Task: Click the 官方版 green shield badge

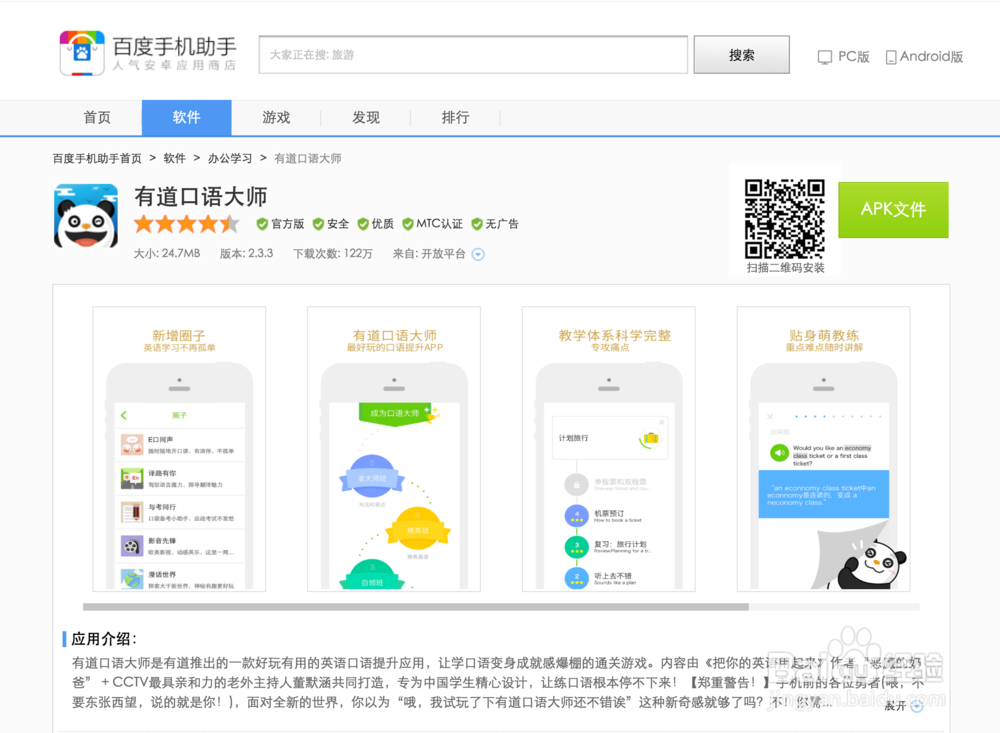Action: click(x=261, y=224)
